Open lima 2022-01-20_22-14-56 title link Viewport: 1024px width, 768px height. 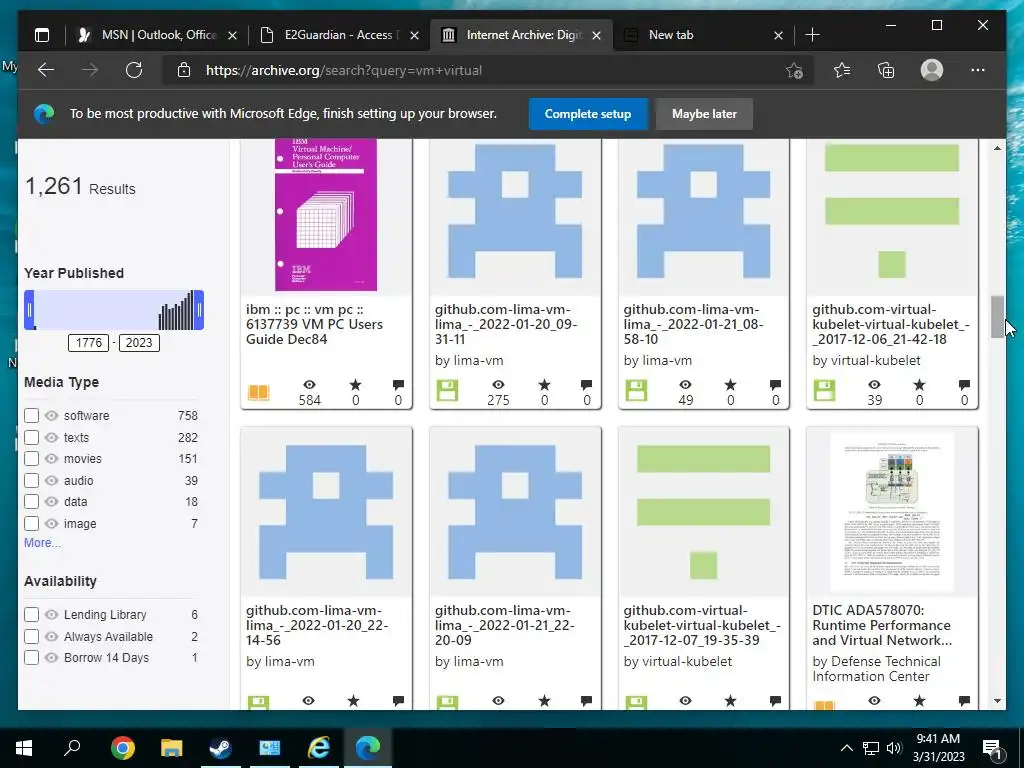click(317, 625)
